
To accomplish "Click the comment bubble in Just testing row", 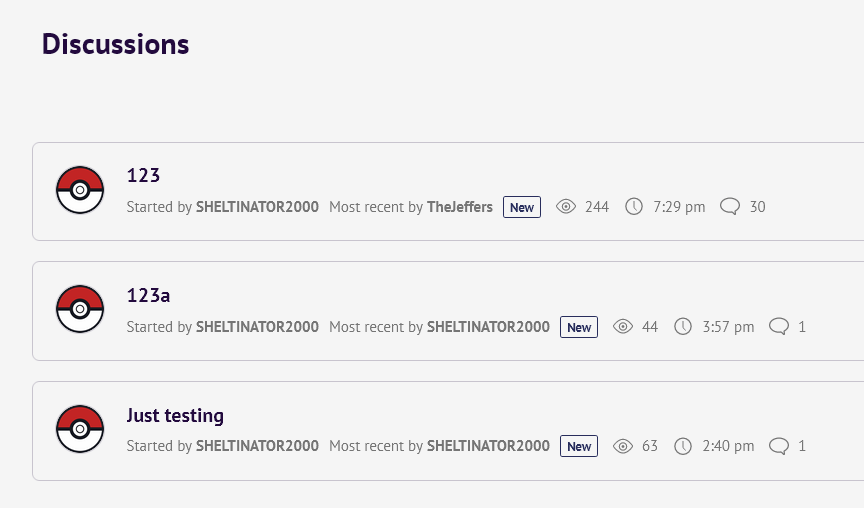I will tap(779, 446).
